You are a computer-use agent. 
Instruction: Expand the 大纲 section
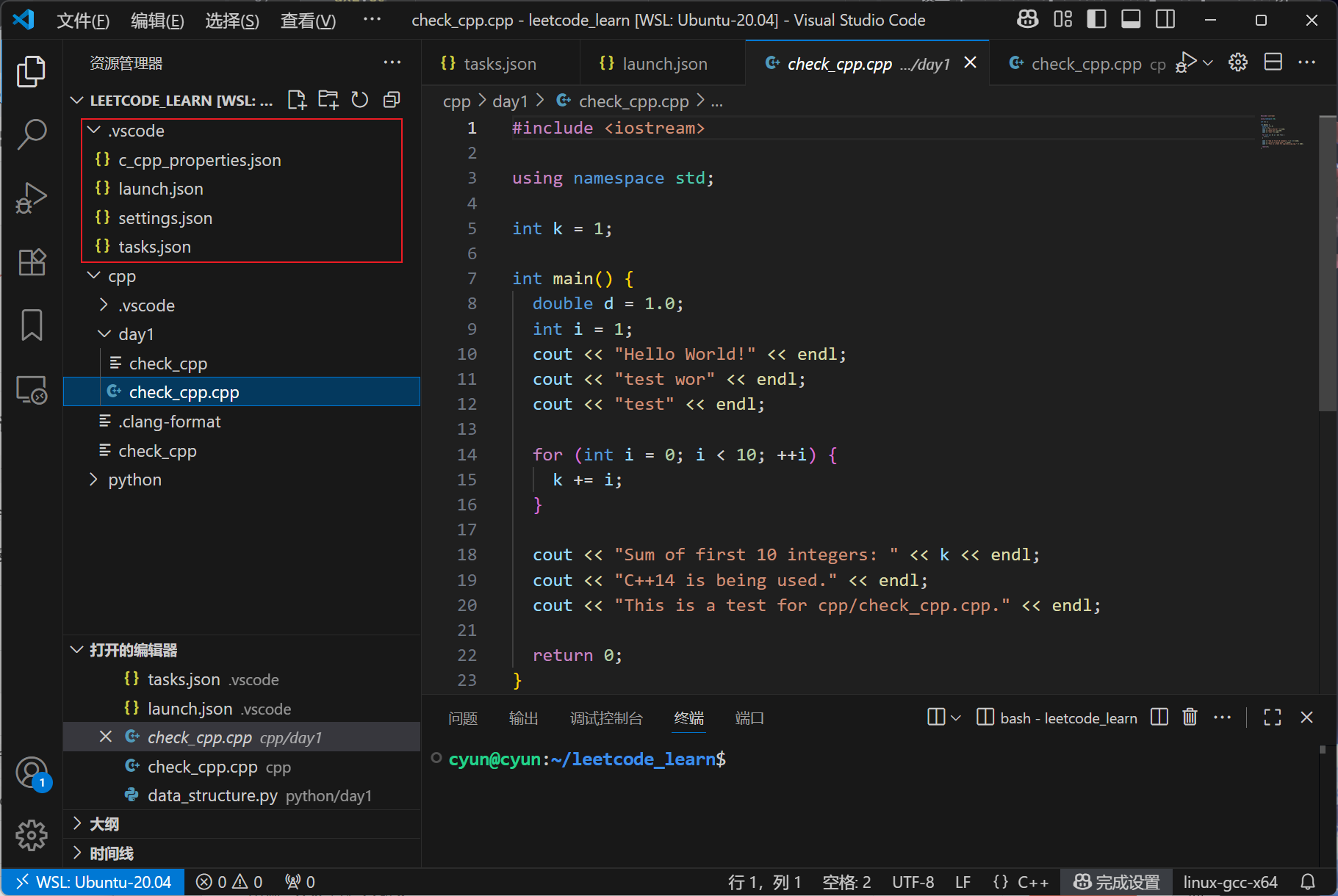tap(76, 823)
